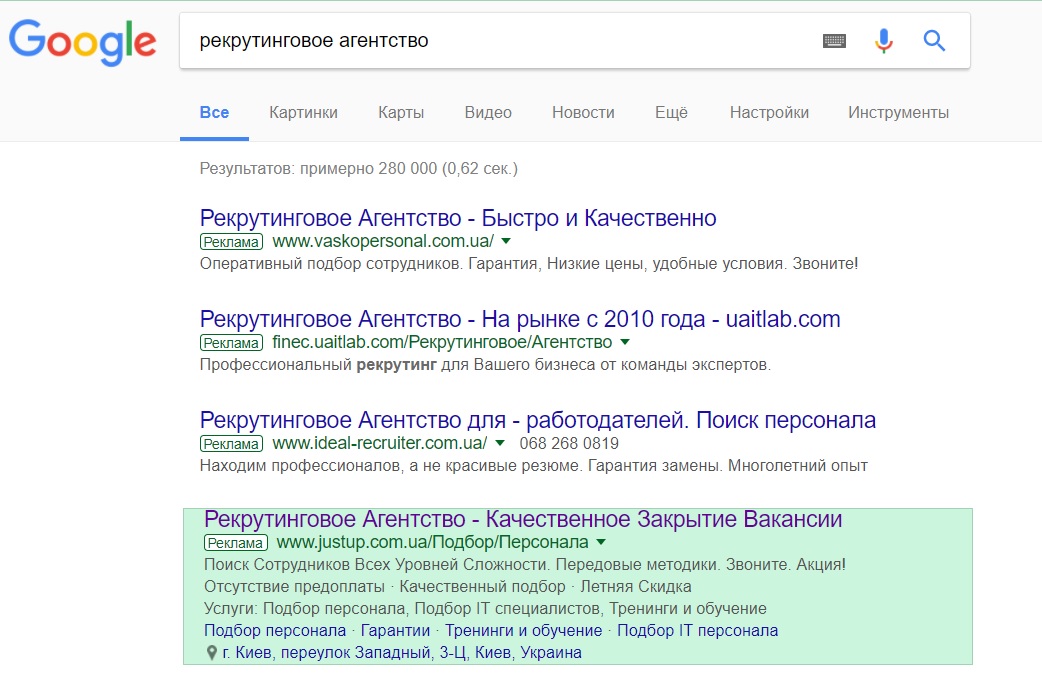Viewport: 1042px width, 693px height.
Task: Click the www.ideal-recruiter.com.ua URL text
Action: [379, 443]
